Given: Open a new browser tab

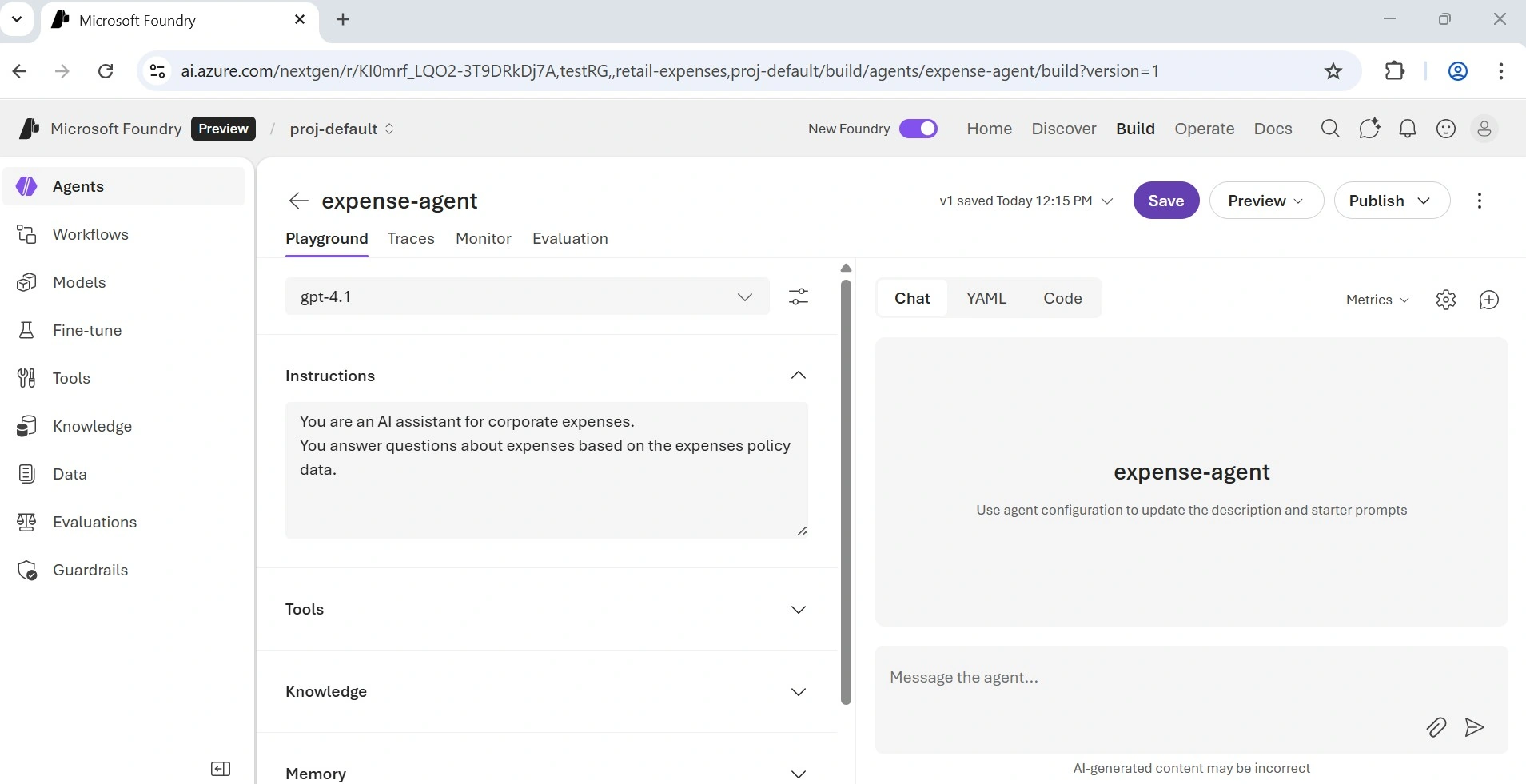Looking at the screenshot, I should tap(343, 19).
